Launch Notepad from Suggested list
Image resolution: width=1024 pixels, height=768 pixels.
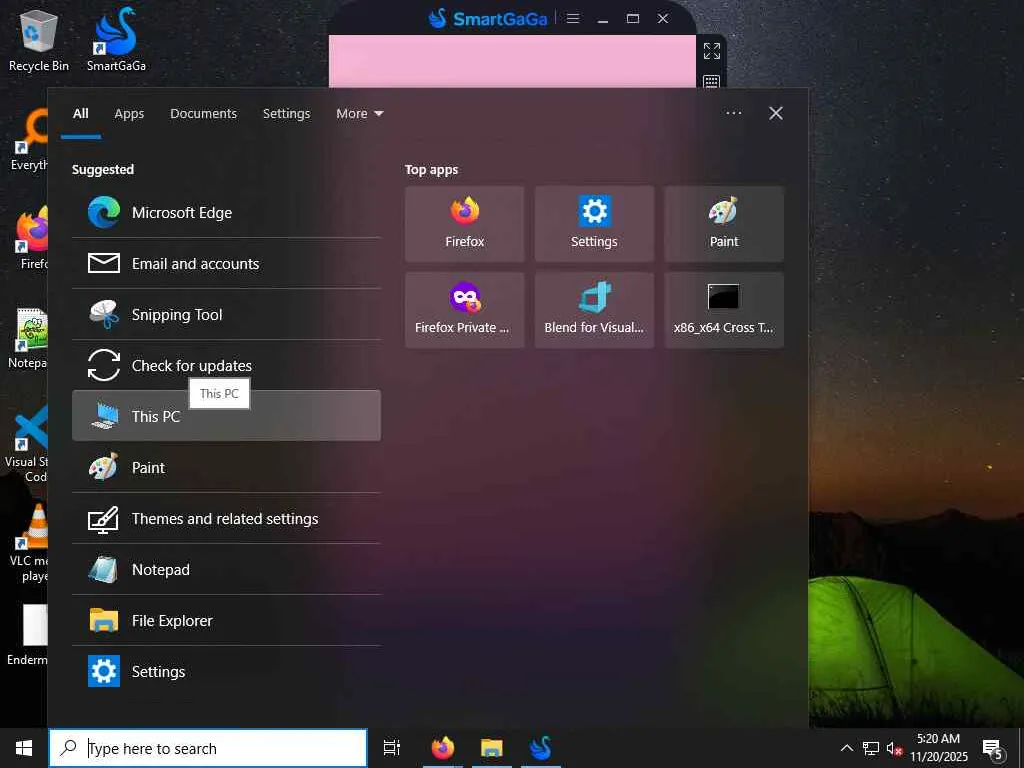(226, 569)
